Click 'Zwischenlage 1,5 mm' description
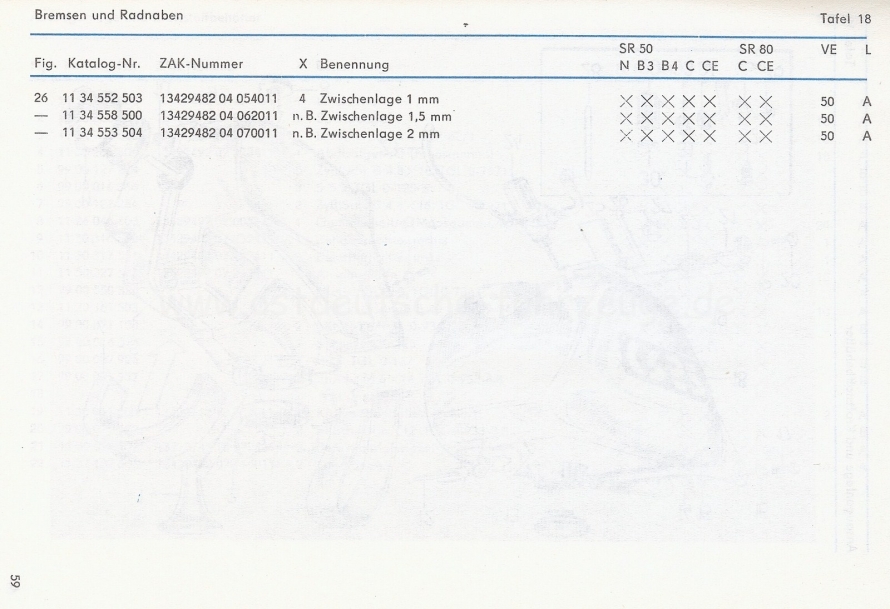 pos(386,117)
